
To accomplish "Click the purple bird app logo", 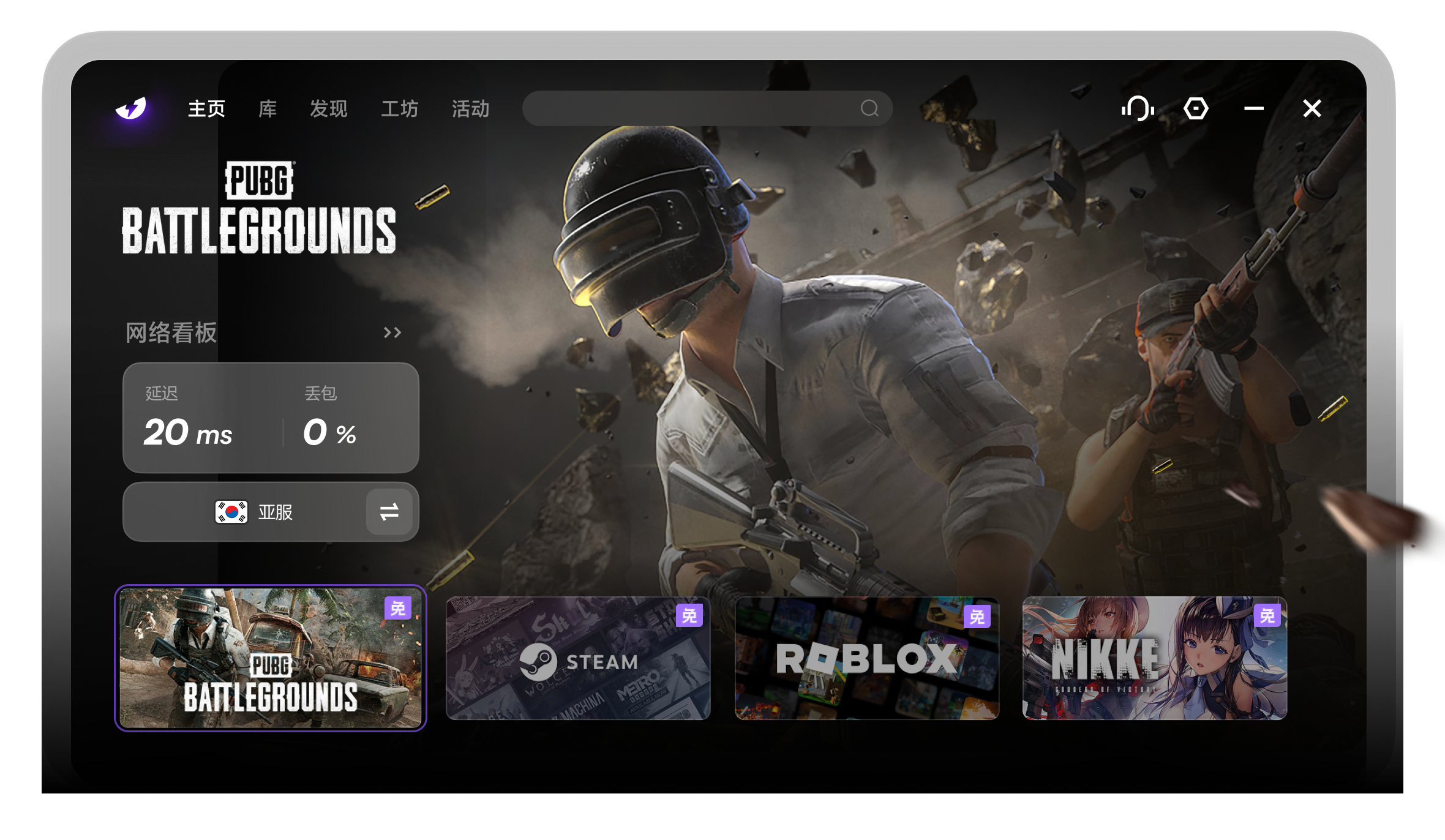I will pos(131,108).
